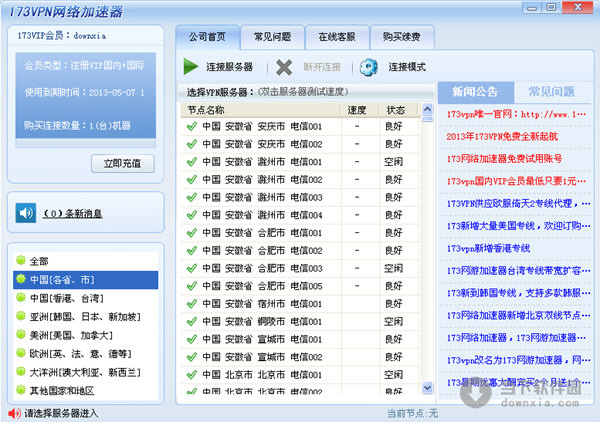Click the speaker icon beside new messages
The width and height of the screenshot is (600, 422).
(x=26, y=213)
